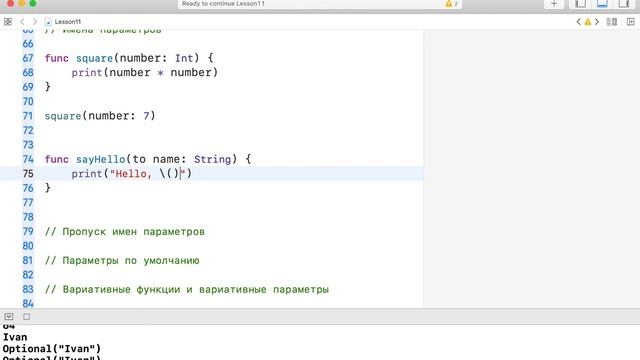Add an editor on the right
Image resolution: width=640 pixels, height=360 pixels.
631,22
